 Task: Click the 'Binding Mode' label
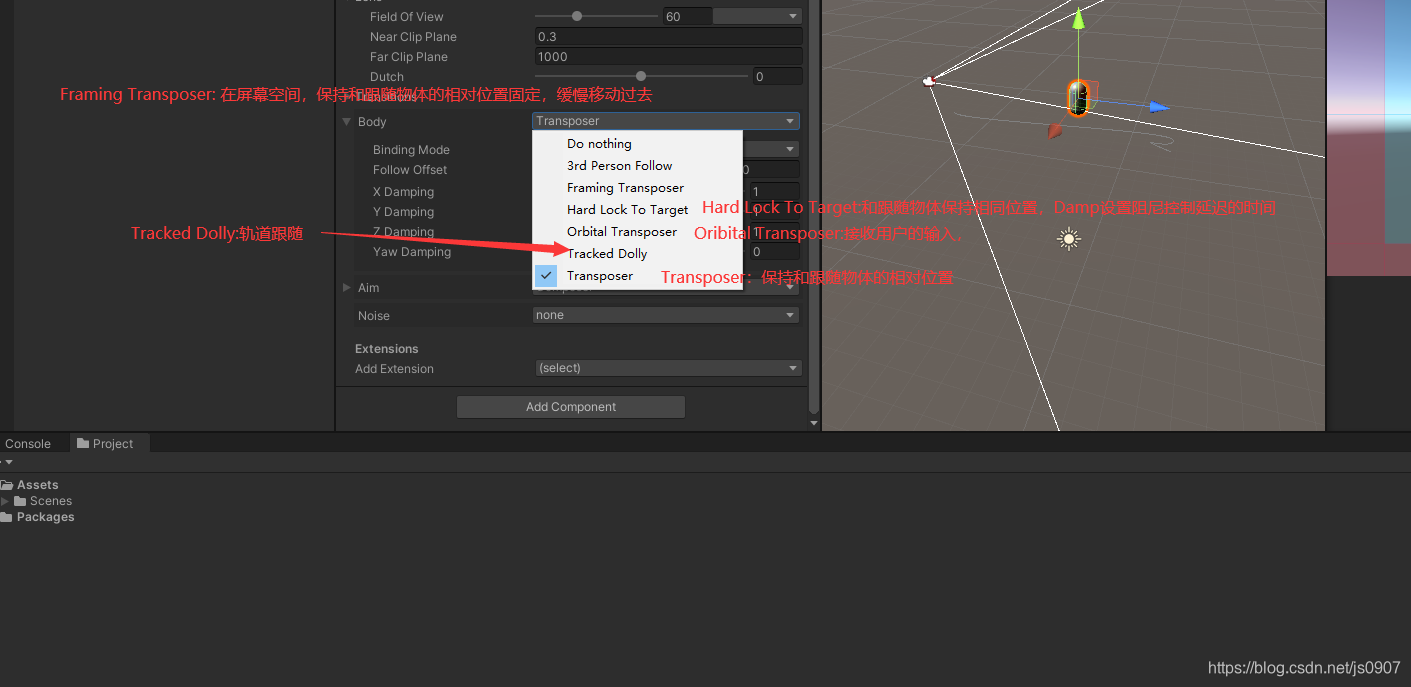click(x=411, y=150)
